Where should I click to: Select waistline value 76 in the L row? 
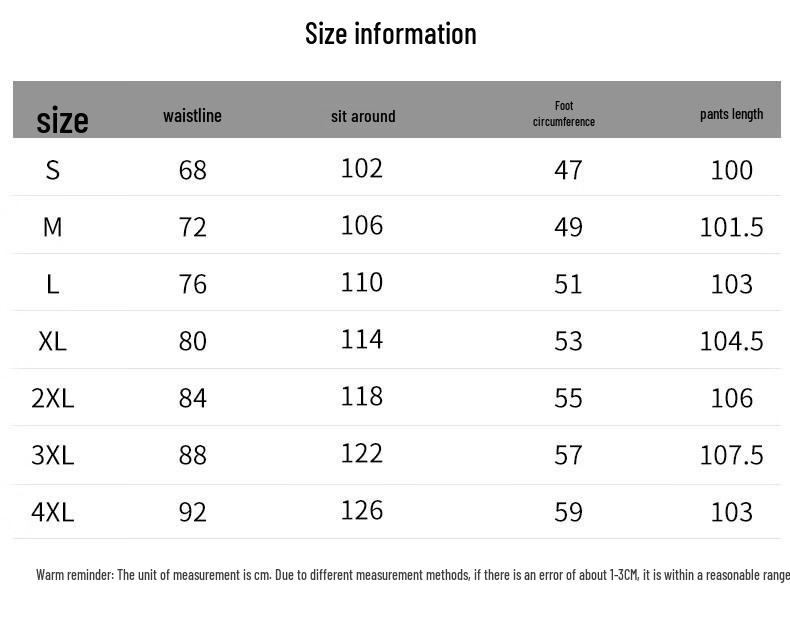192,284
